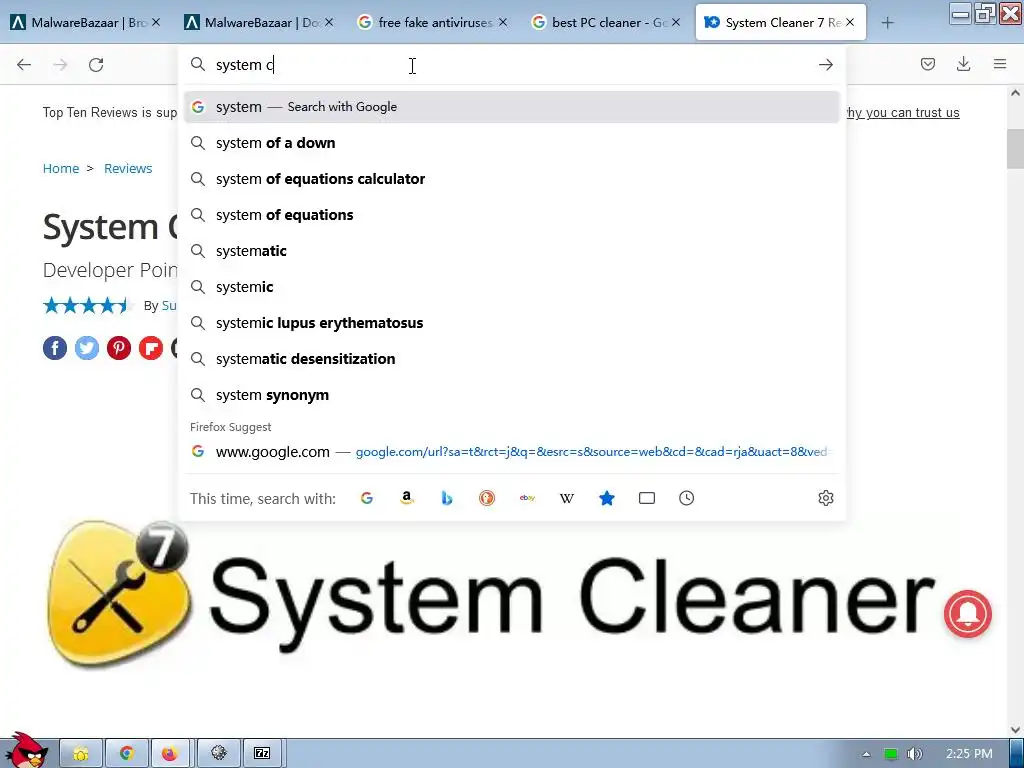The height and width of the screenshot is (768, 1024).
Task: Search this time with DuckDuckGo icon
Action: click(x=487, y=498)
